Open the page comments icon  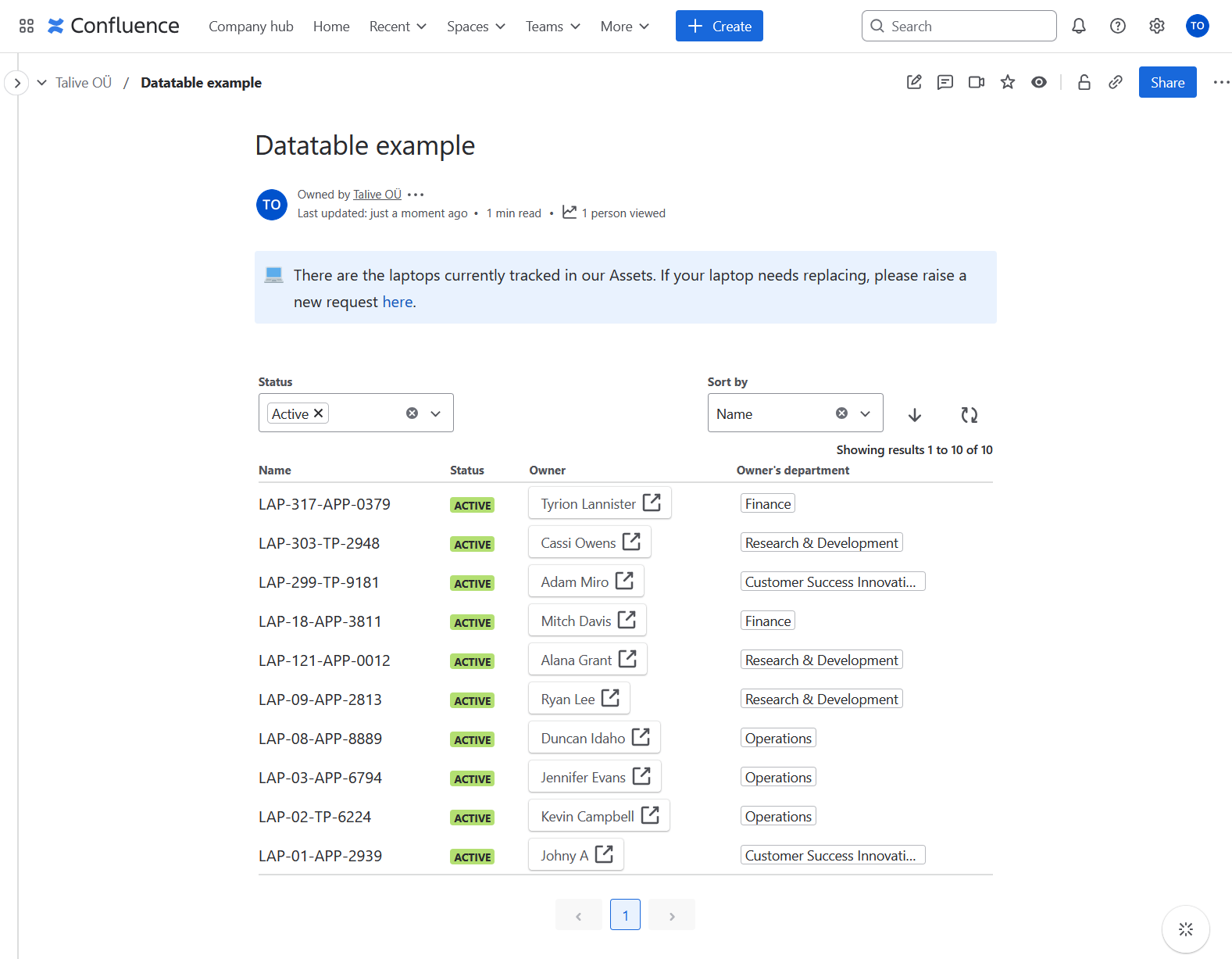pyautogui.click(x=945, y=82)
